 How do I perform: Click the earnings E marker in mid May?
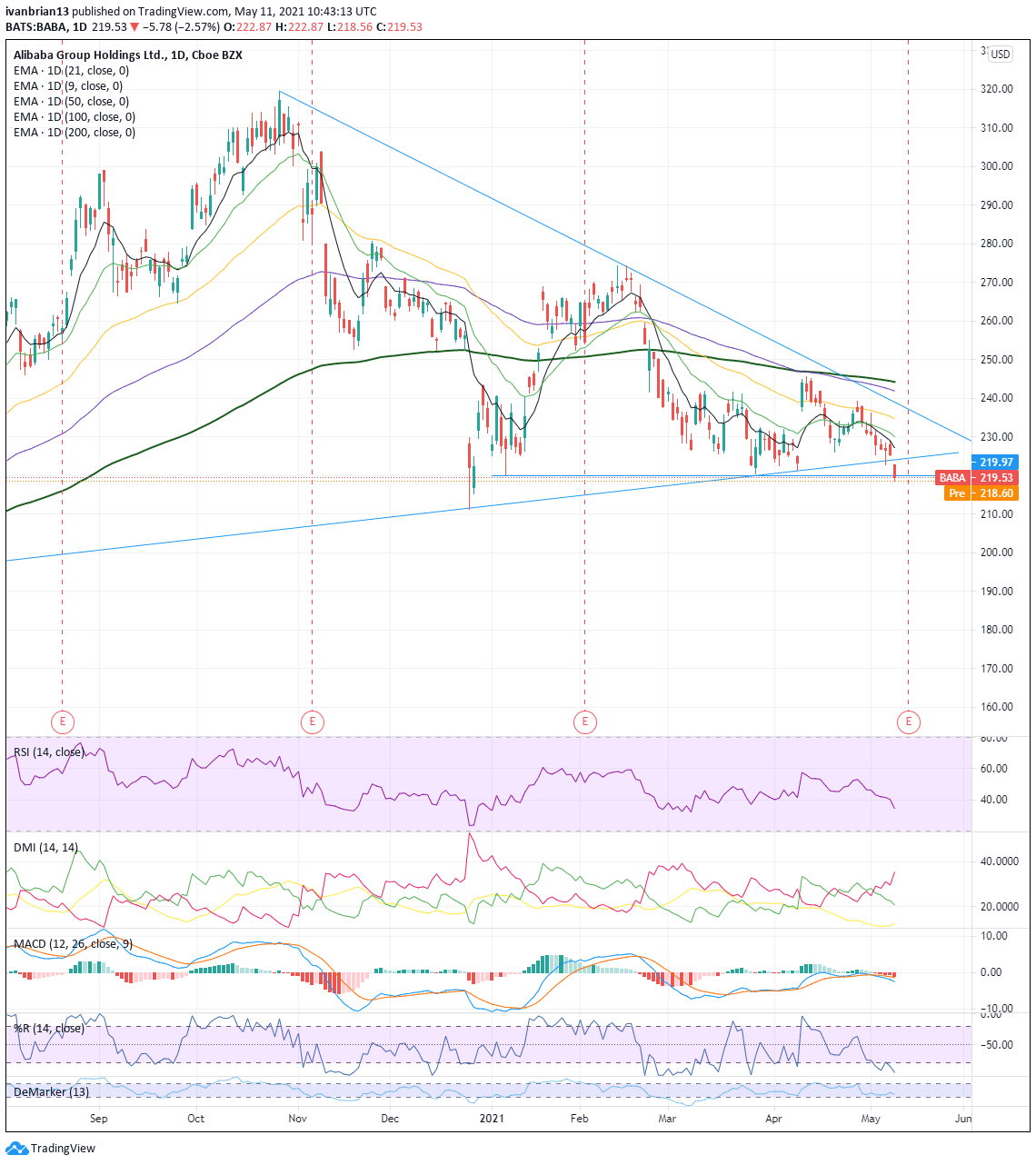point(908,722)
